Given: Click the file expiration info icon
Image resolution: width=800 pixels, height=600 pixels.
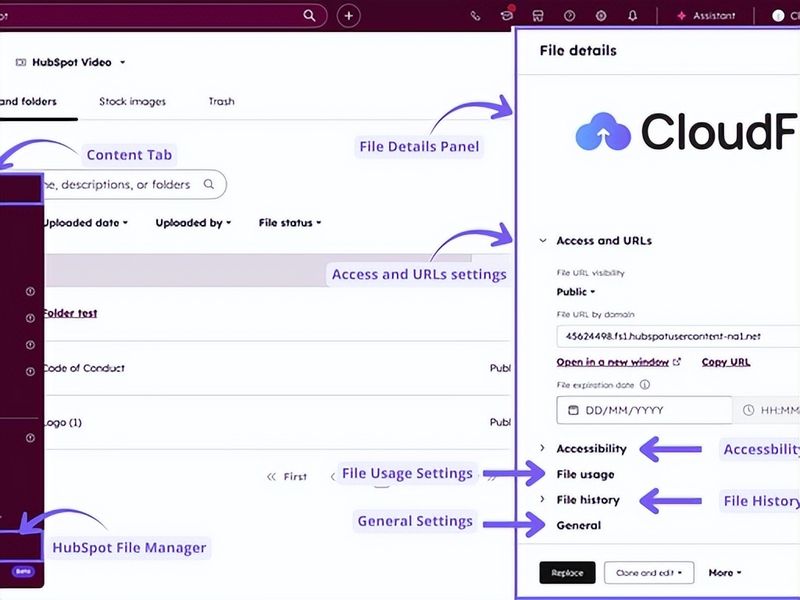Looking at the screenshot, I should click(645, 385).
